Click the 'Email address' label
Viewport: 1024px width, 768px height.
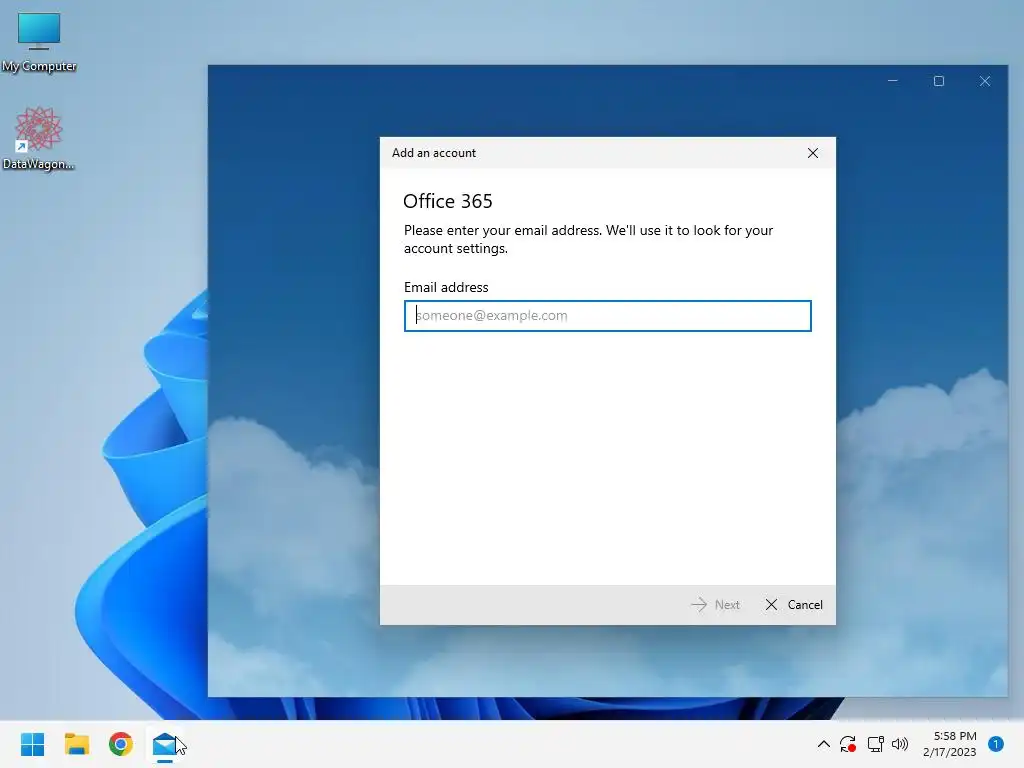click(446, 287)
